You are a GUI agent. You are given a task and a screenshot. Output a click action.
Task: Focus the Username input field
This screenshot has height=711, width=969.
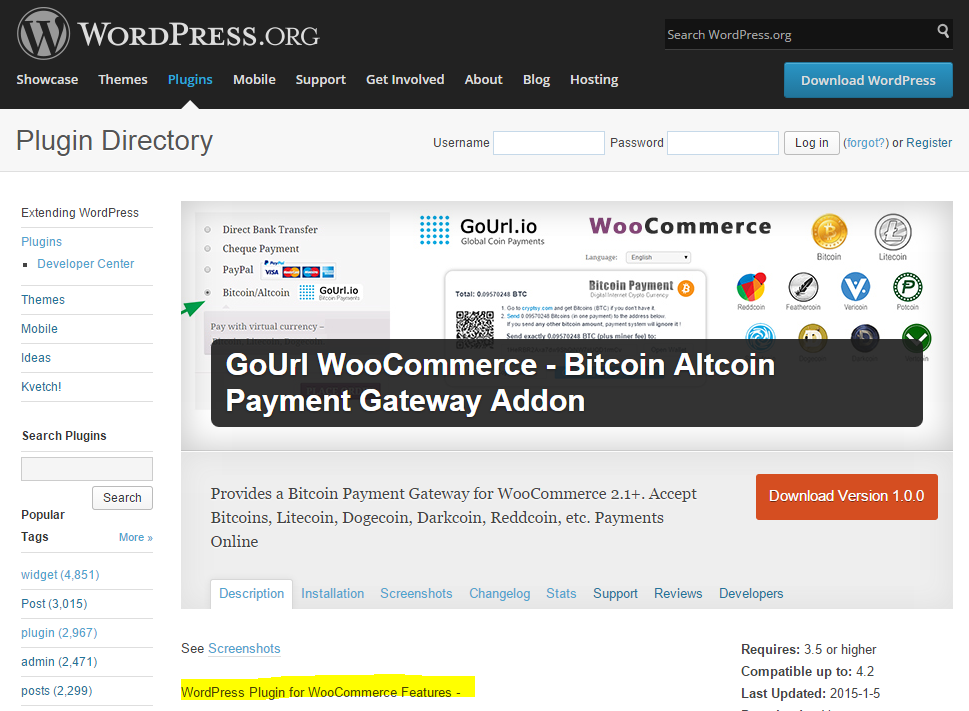(549, 143)
